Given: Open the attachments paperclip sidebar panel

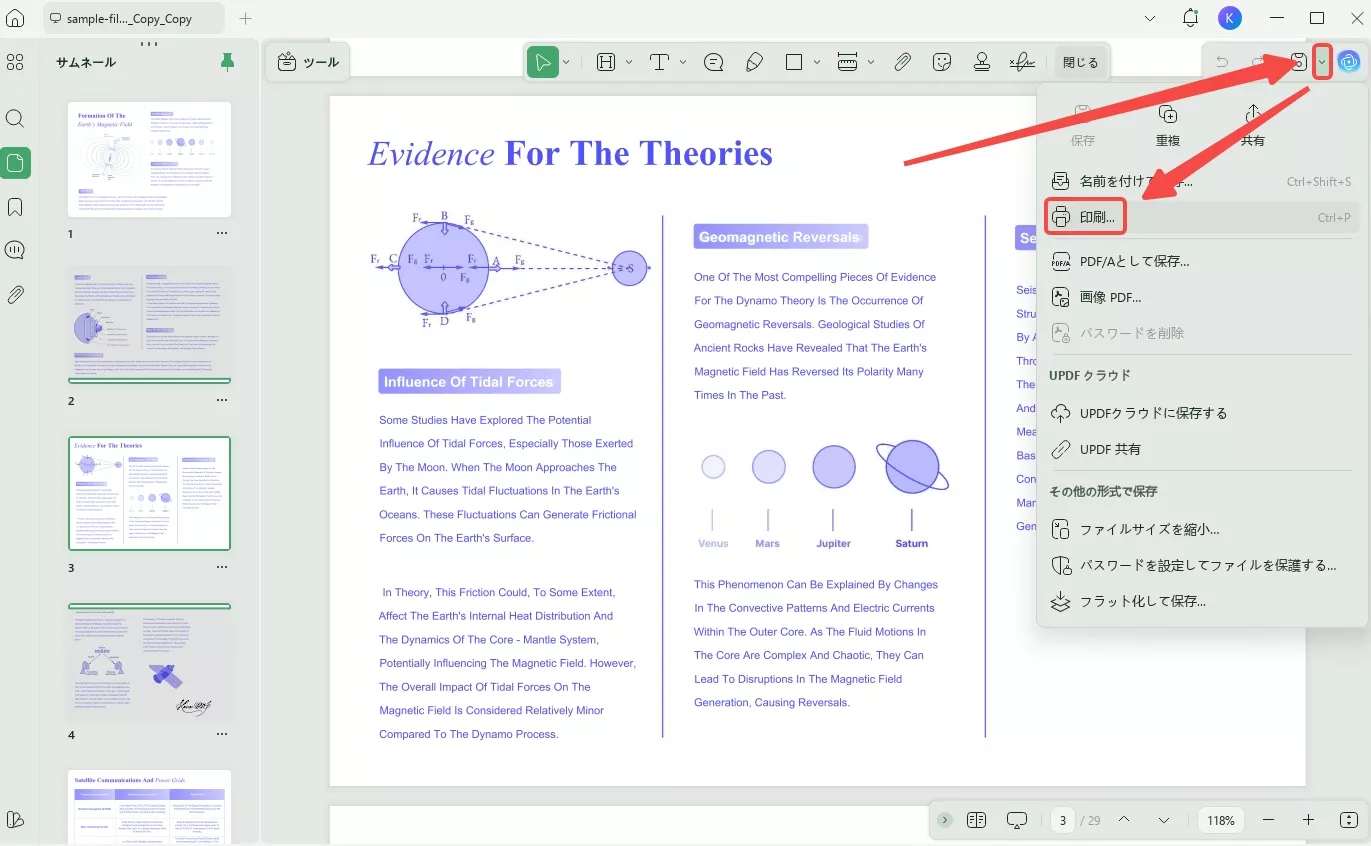Looking at the screenshot, I should pos(15,294).
